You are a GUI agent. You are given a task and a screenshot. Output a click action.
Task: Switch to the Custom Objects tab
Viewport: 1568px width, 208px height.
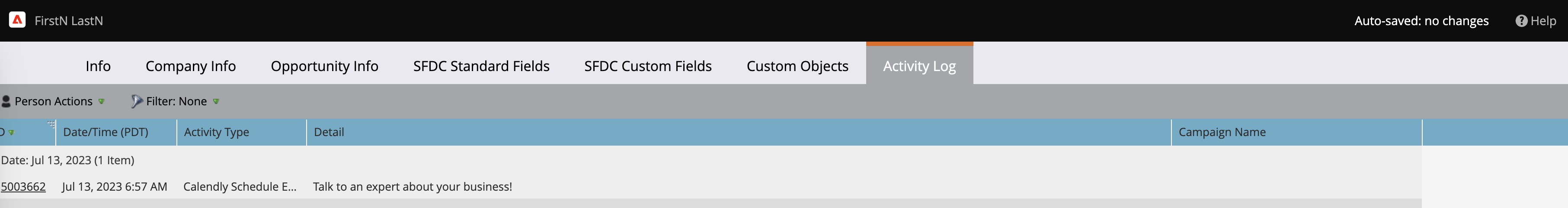pos(797,66)
